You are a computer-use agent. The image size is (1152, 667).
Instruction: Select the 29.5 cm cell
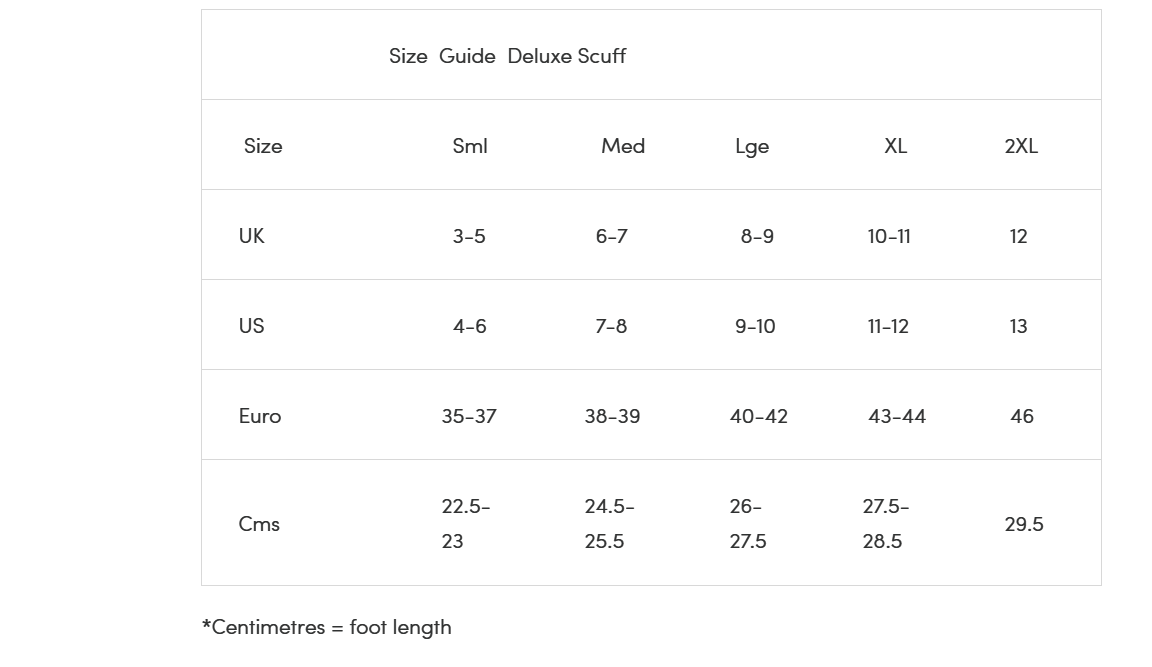click(x=1023, y=524)
